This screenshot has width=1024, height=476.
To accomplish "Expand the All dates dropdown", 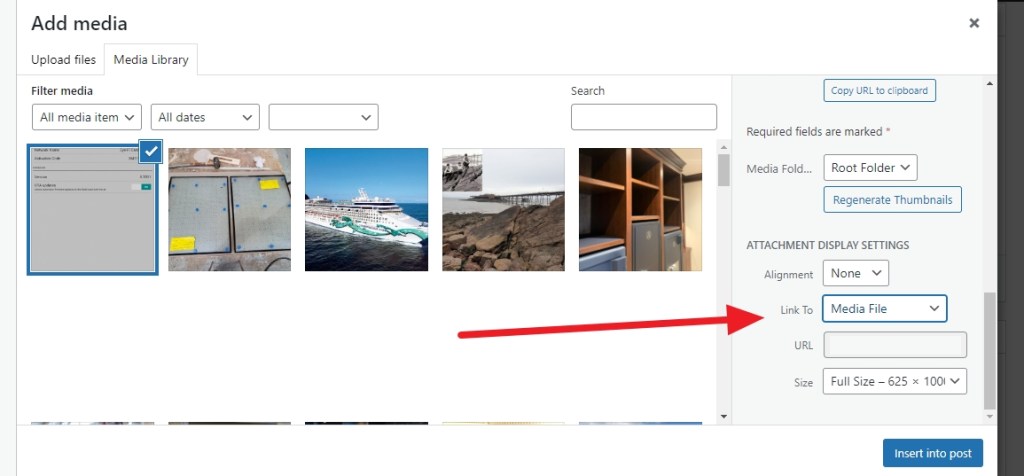I will point(205,117).
